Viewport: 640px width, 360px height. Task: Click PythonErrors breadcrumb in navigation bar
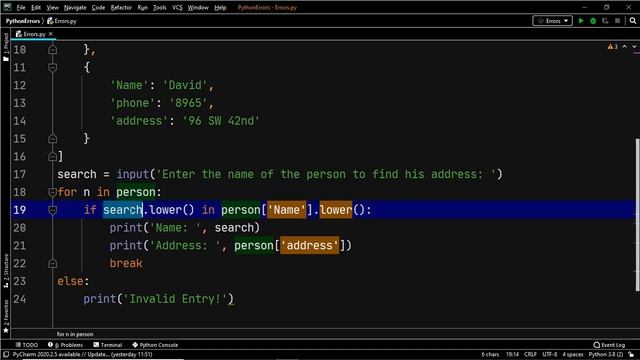(23, 21)
